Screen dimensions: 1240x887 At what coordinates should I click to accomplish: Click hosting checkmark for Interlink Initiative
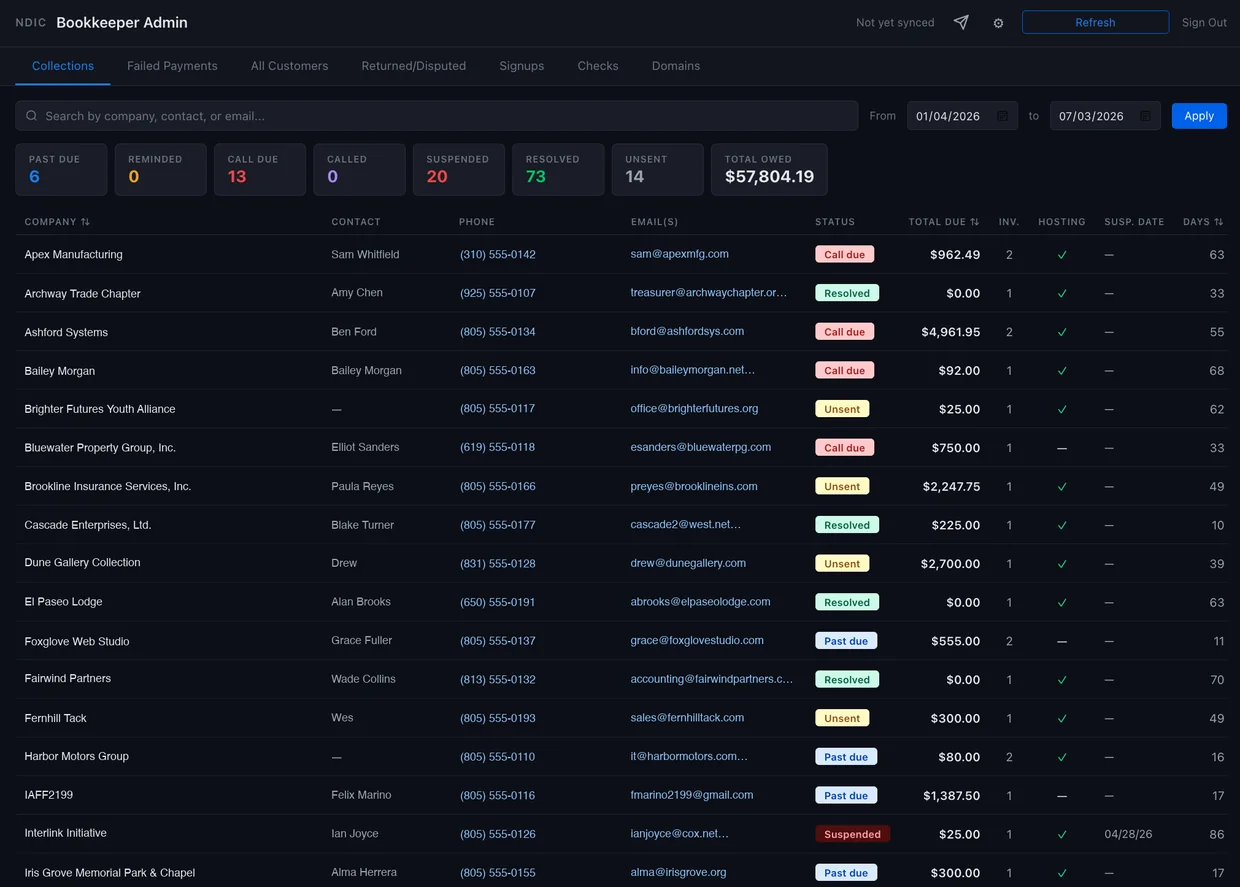point(1062,834)
